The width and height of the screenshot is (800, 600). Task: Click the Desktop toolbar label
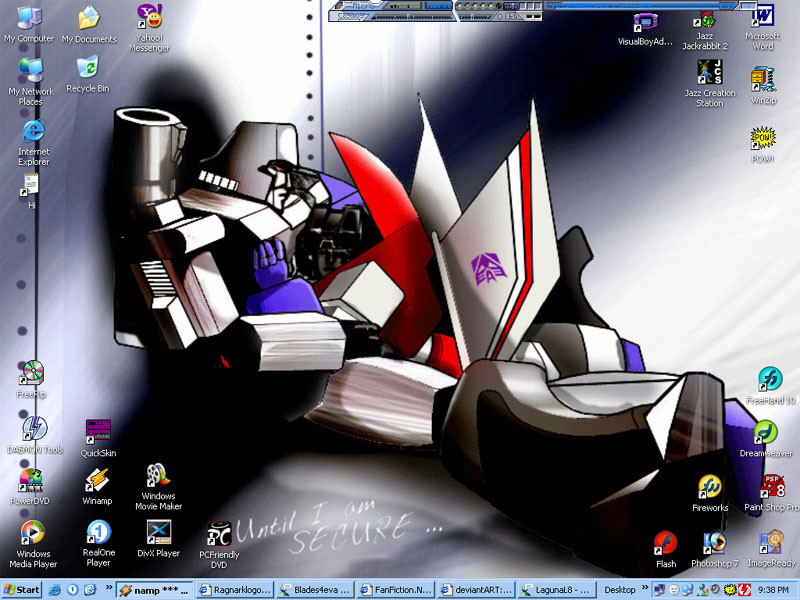[x=620, y=590]
